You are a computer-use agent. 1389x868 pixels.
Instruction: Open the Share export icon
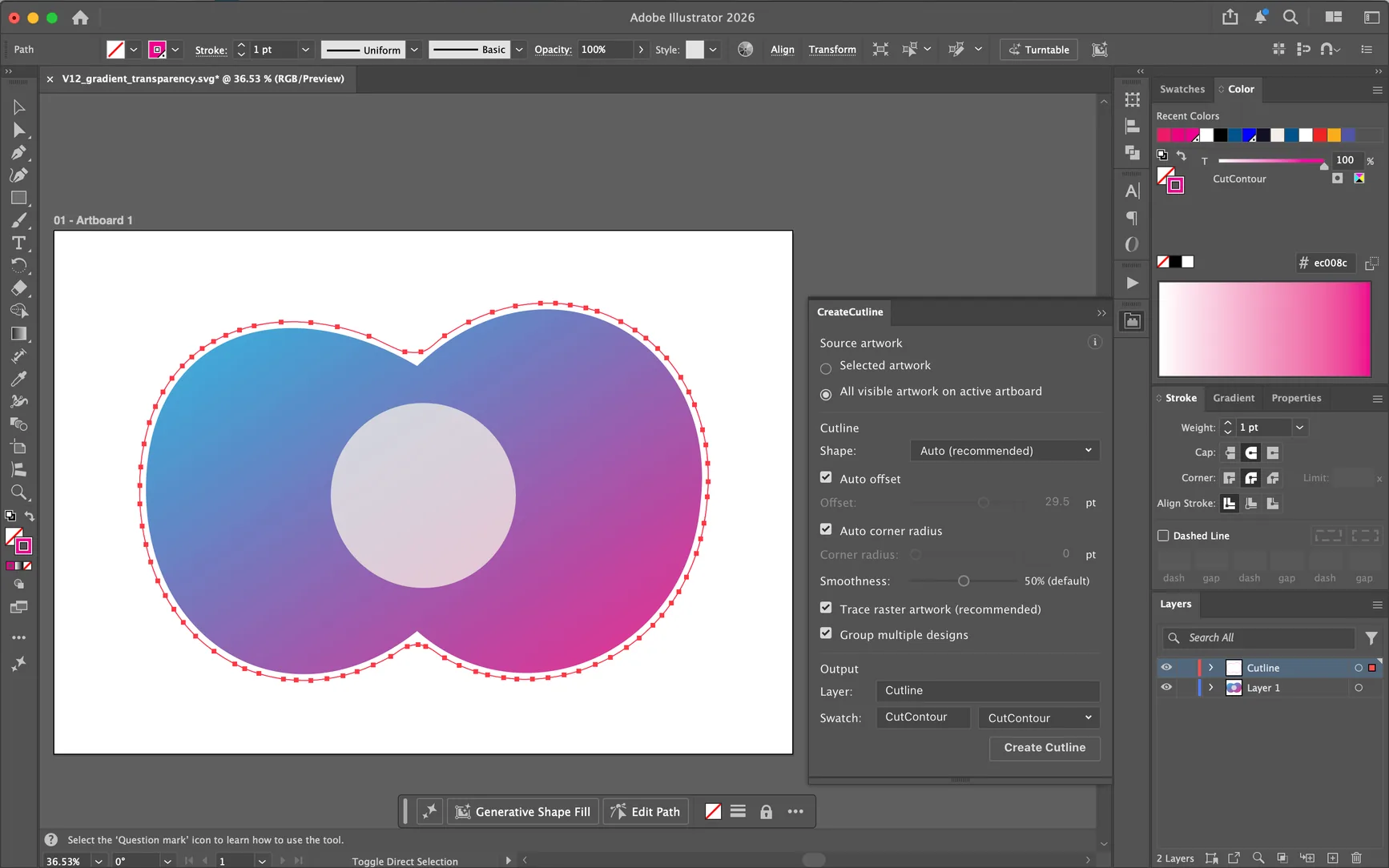1230,17
